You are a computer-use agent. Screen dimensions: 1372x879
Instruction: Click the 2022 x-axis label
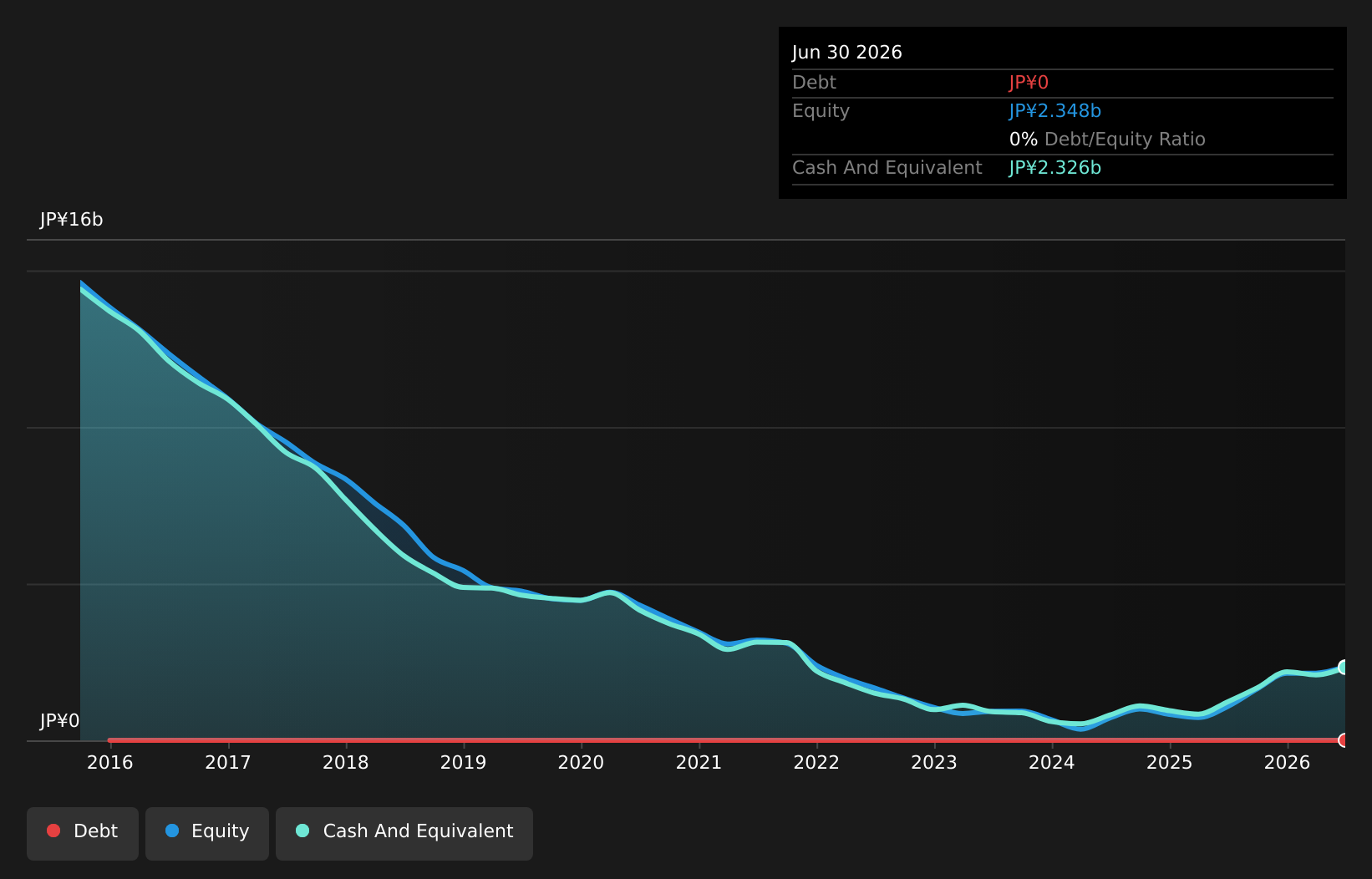point(816,762)
